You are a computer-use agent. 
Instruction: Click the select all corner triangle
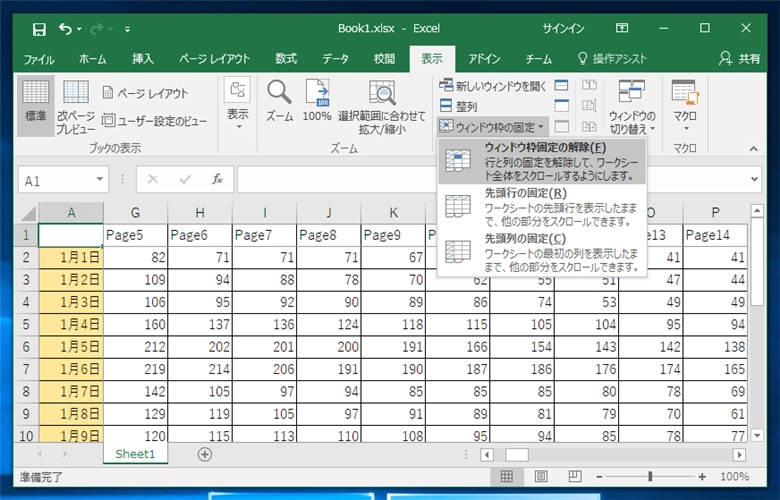point(28,213)
